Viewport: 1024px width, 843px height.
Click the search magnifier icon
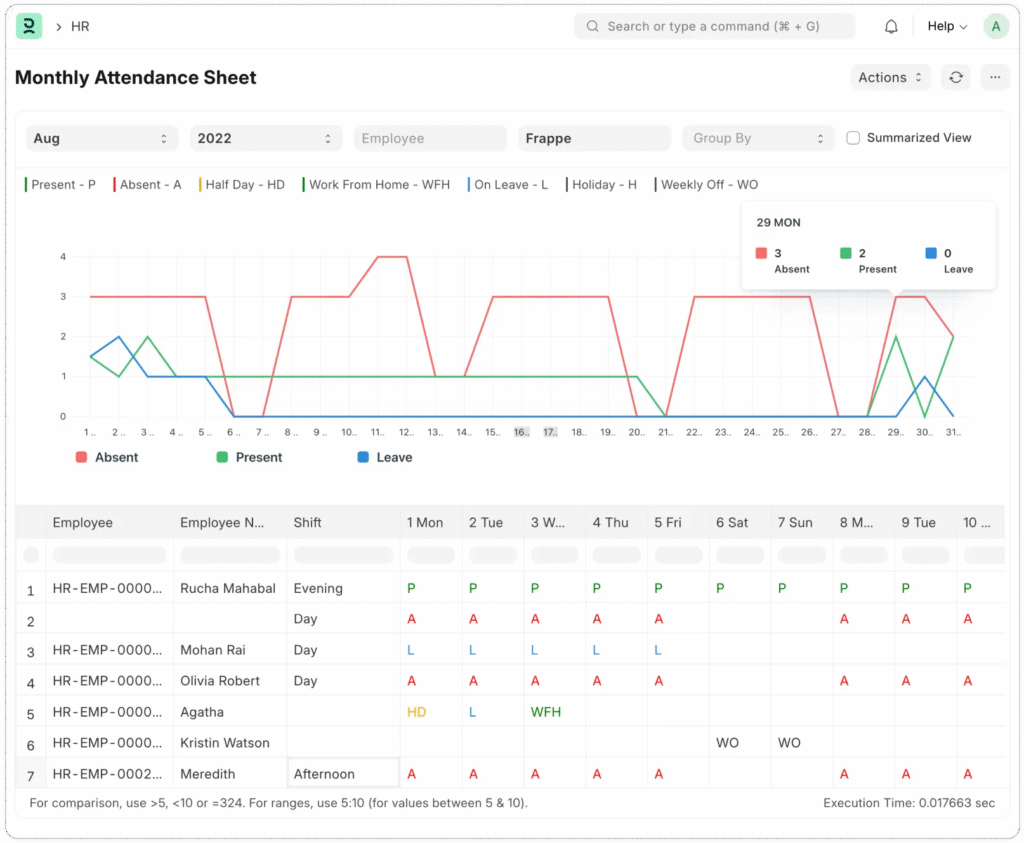(593, 27)
